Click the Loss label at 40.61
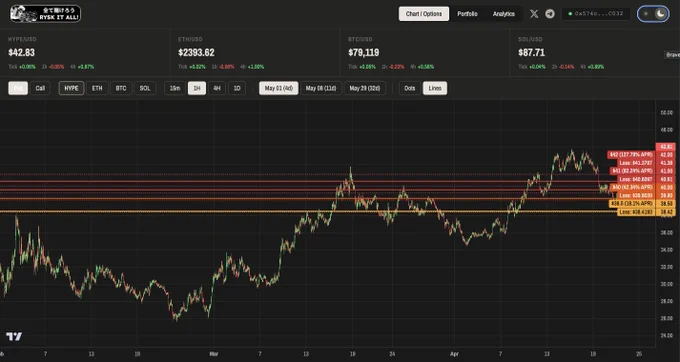The image size is (680, 362). tap(636, 179)
